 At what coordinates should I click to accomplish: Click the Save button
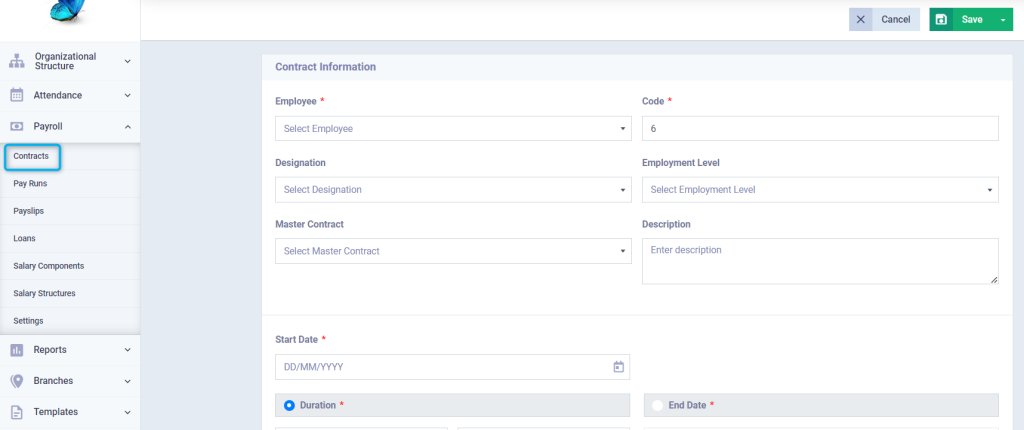pyautogui.click(x=971, y=20)
